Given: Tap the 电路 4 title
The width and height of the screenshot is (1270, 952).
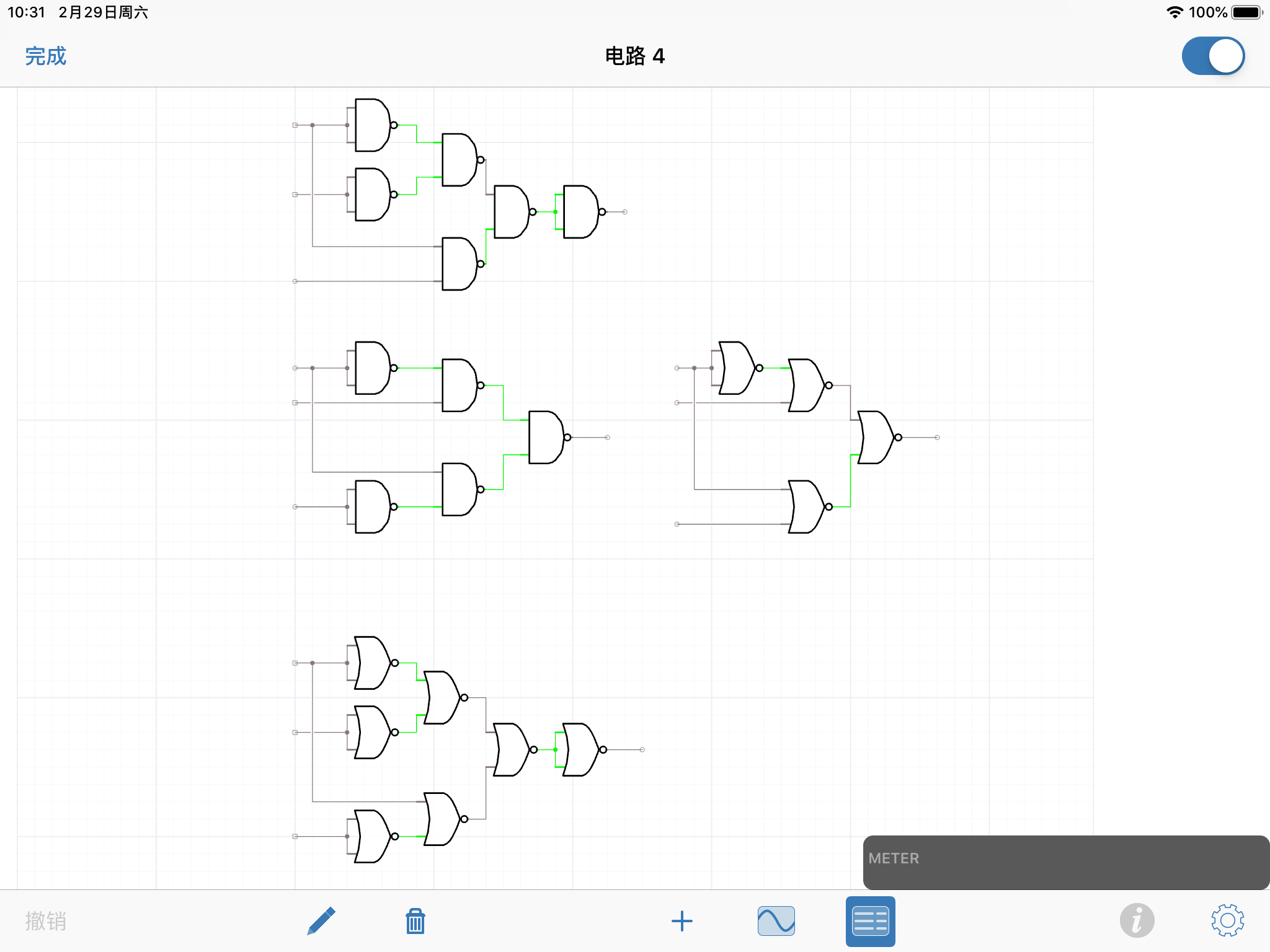Looking at the screenshot, I should click(634, 56).
